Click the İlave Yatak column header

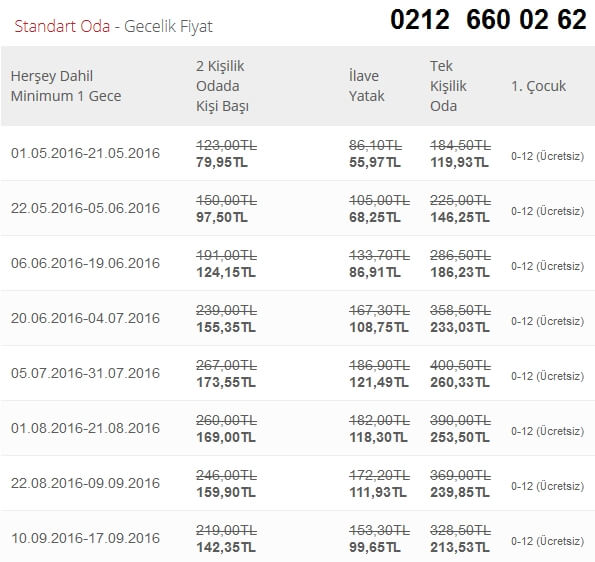[x=367, y=86]
